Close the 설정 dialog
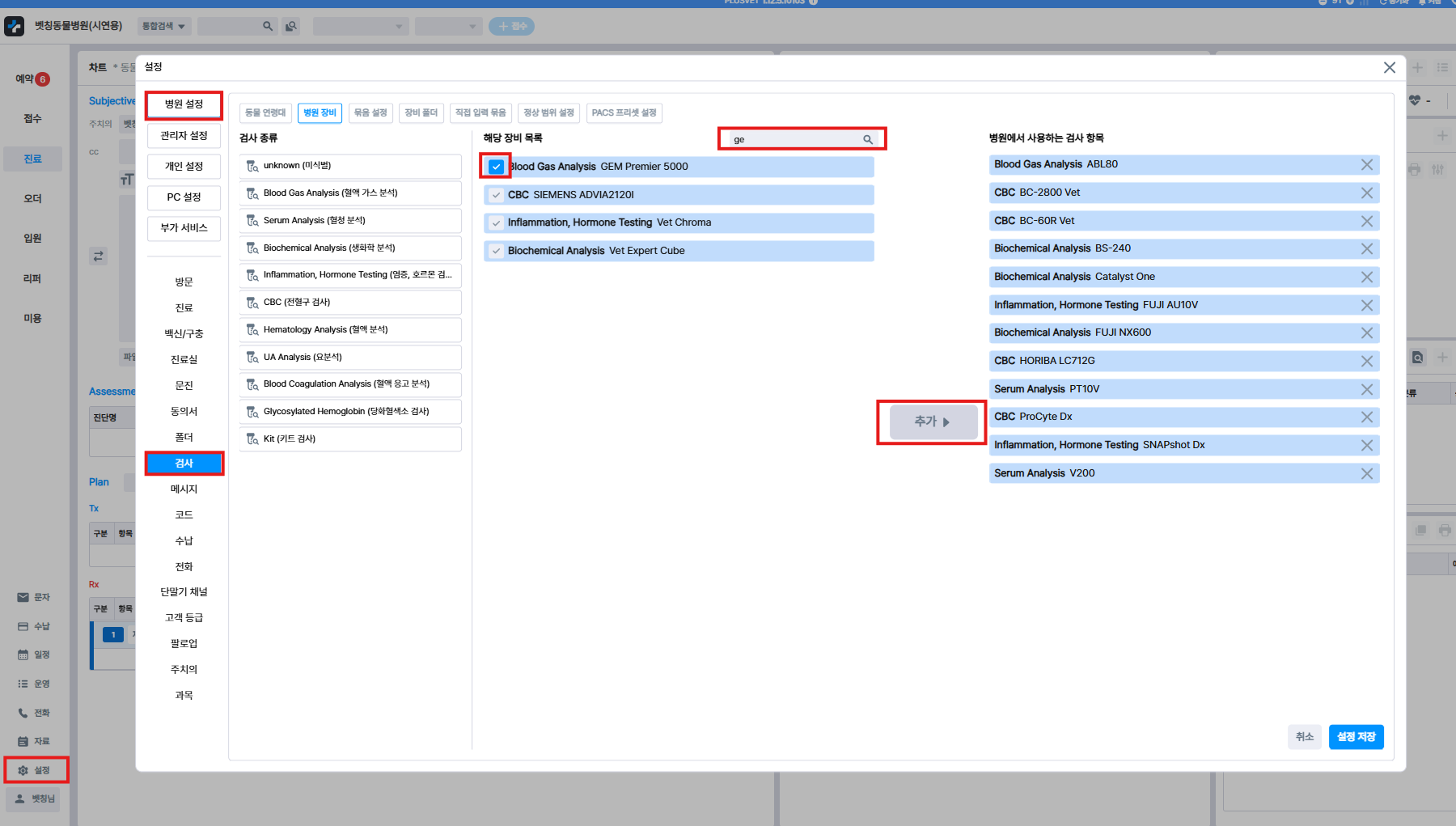This screenshot has width=1456, height=826. 1390,67
